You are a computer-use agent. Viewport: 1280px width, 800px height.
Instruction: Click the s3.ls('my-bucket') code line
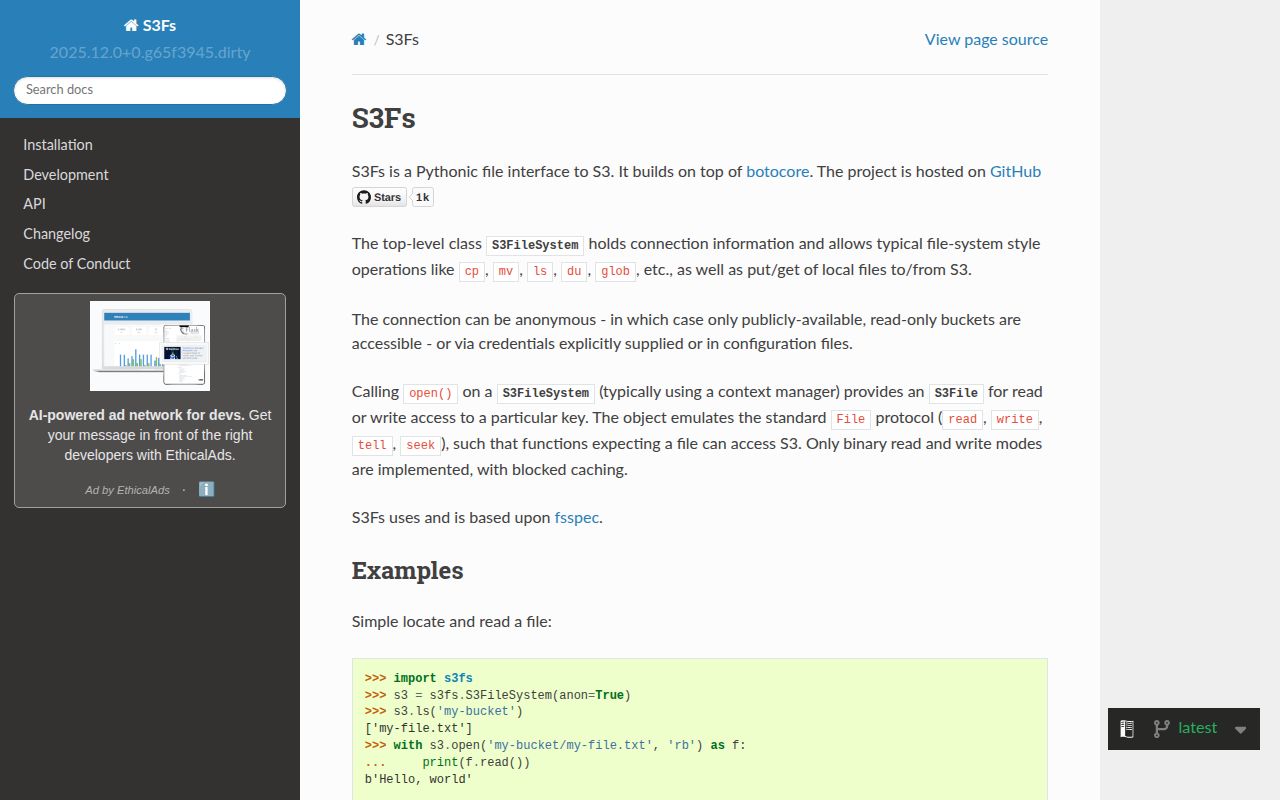(x=444, y=712)
